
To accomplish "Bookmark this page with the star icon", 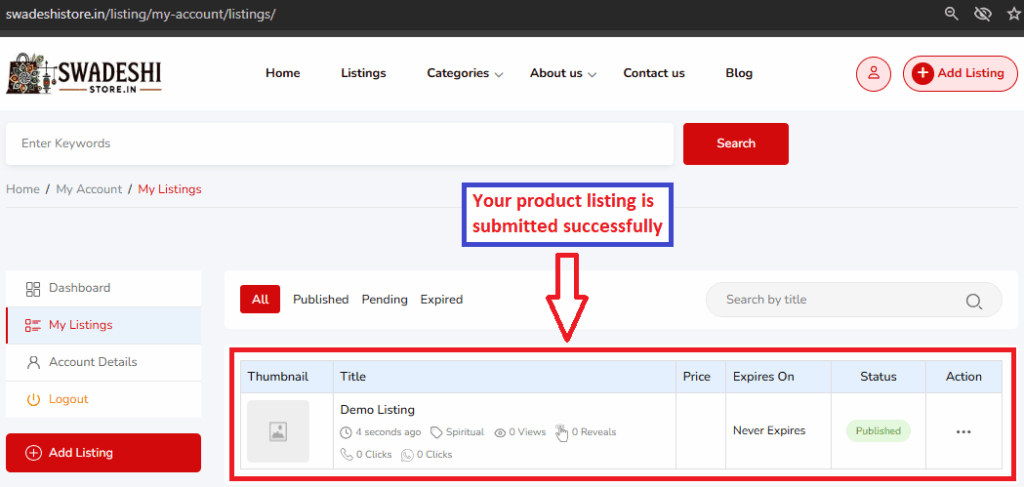I will point(1013,14).
